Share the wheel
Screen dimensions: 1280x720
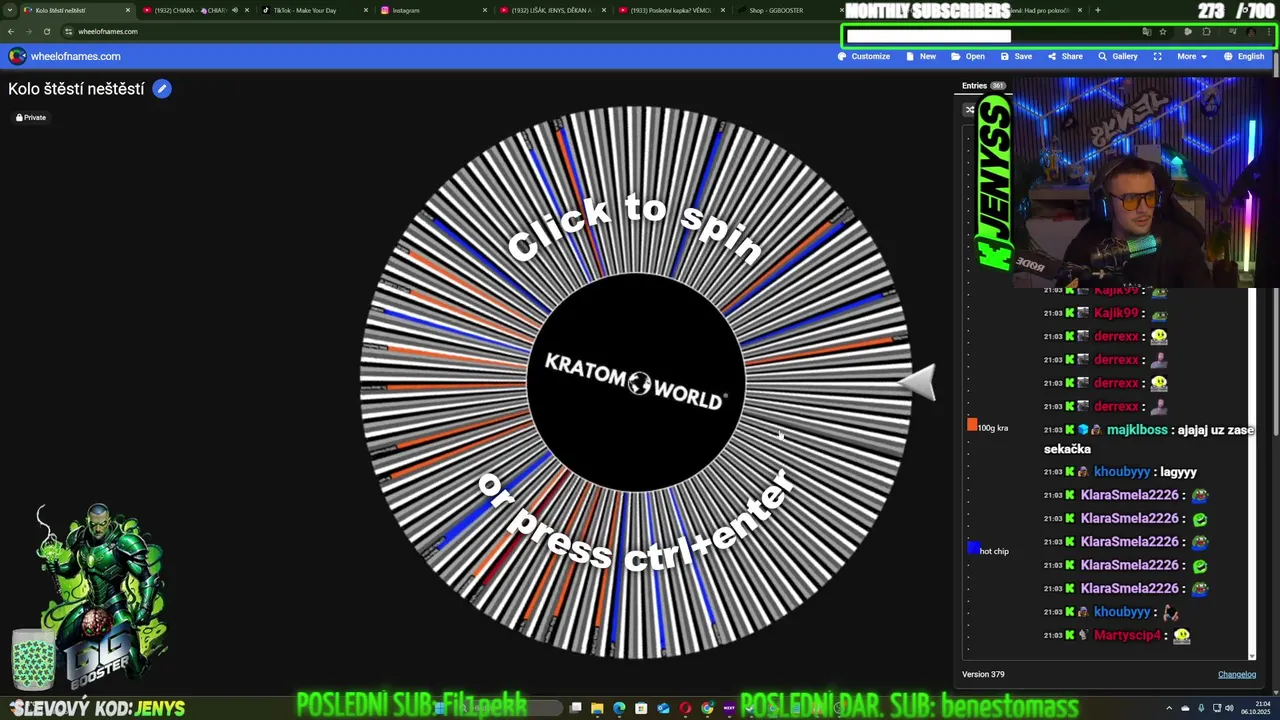[1065, 56]
